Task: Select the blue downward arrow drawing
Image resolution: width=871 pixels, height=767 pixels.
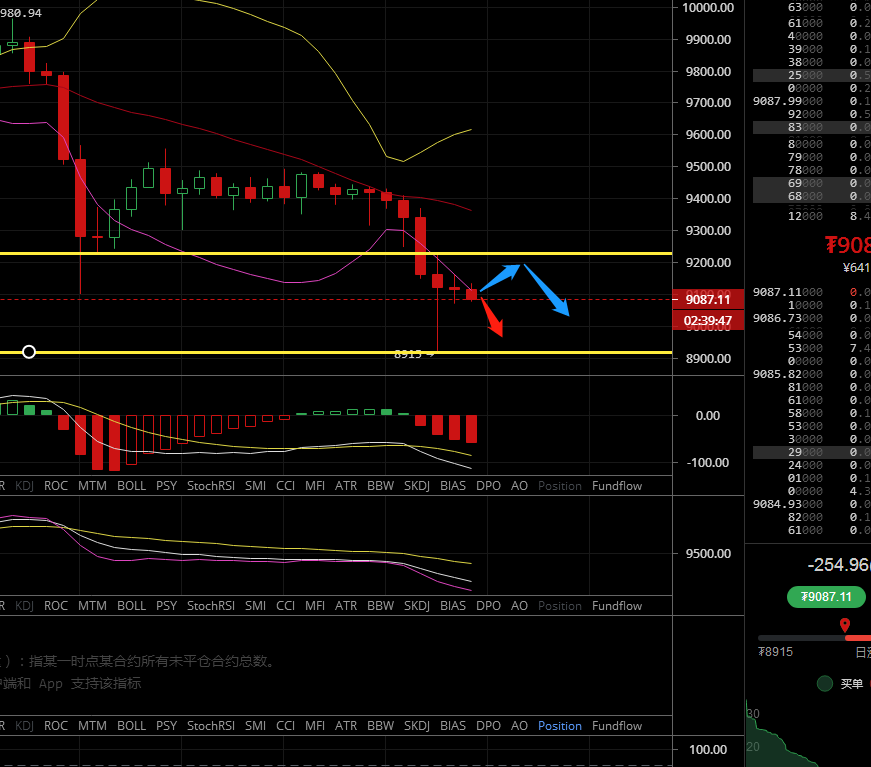Action: 546,290
